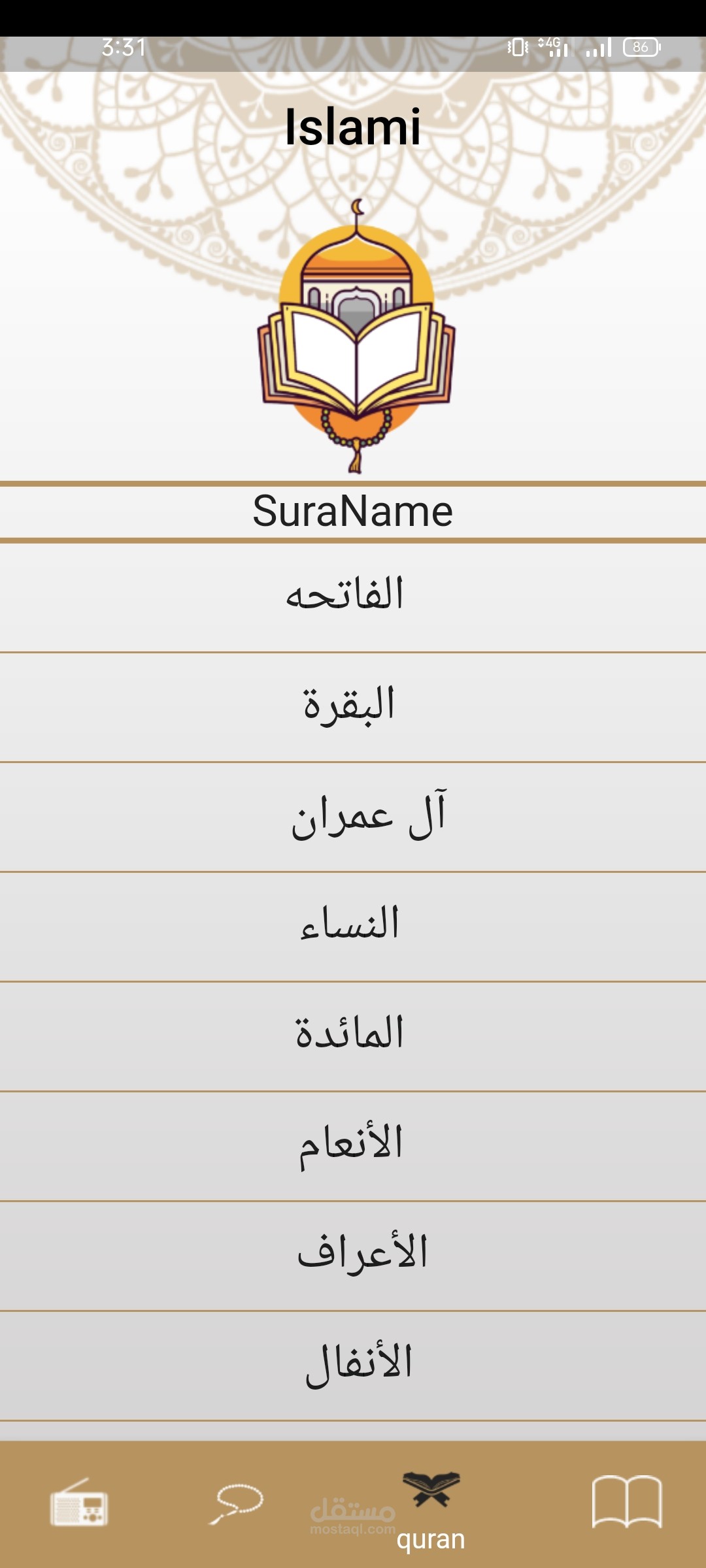
Task: Select the quran tab icon
Action: [x=431, y=1490]
